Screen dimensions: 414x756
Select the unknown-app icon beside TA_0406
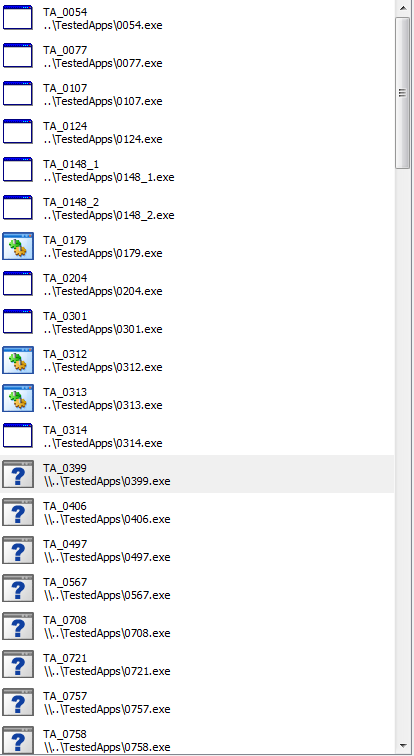[18, 512]
